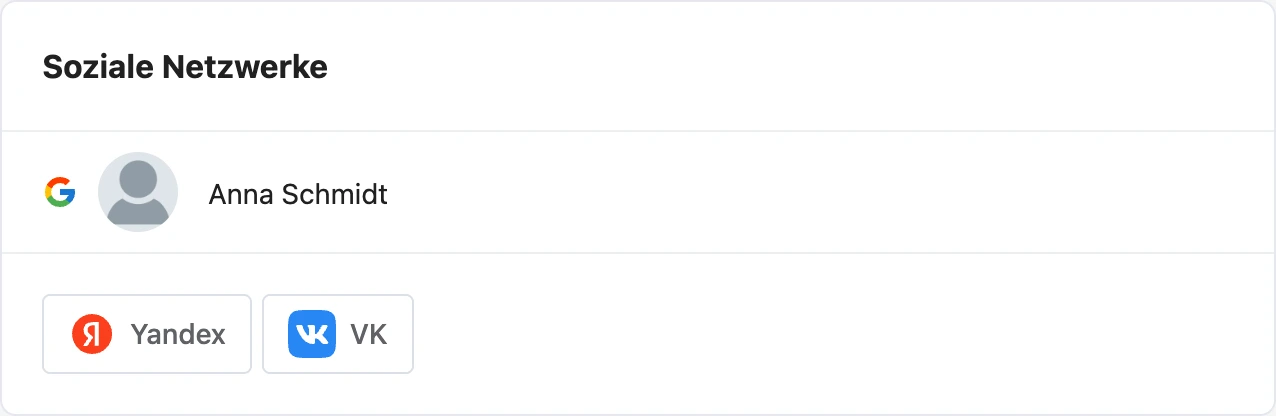Select the connected Google account row
This screenshot has height=416, width=1276.
point(638,192)
